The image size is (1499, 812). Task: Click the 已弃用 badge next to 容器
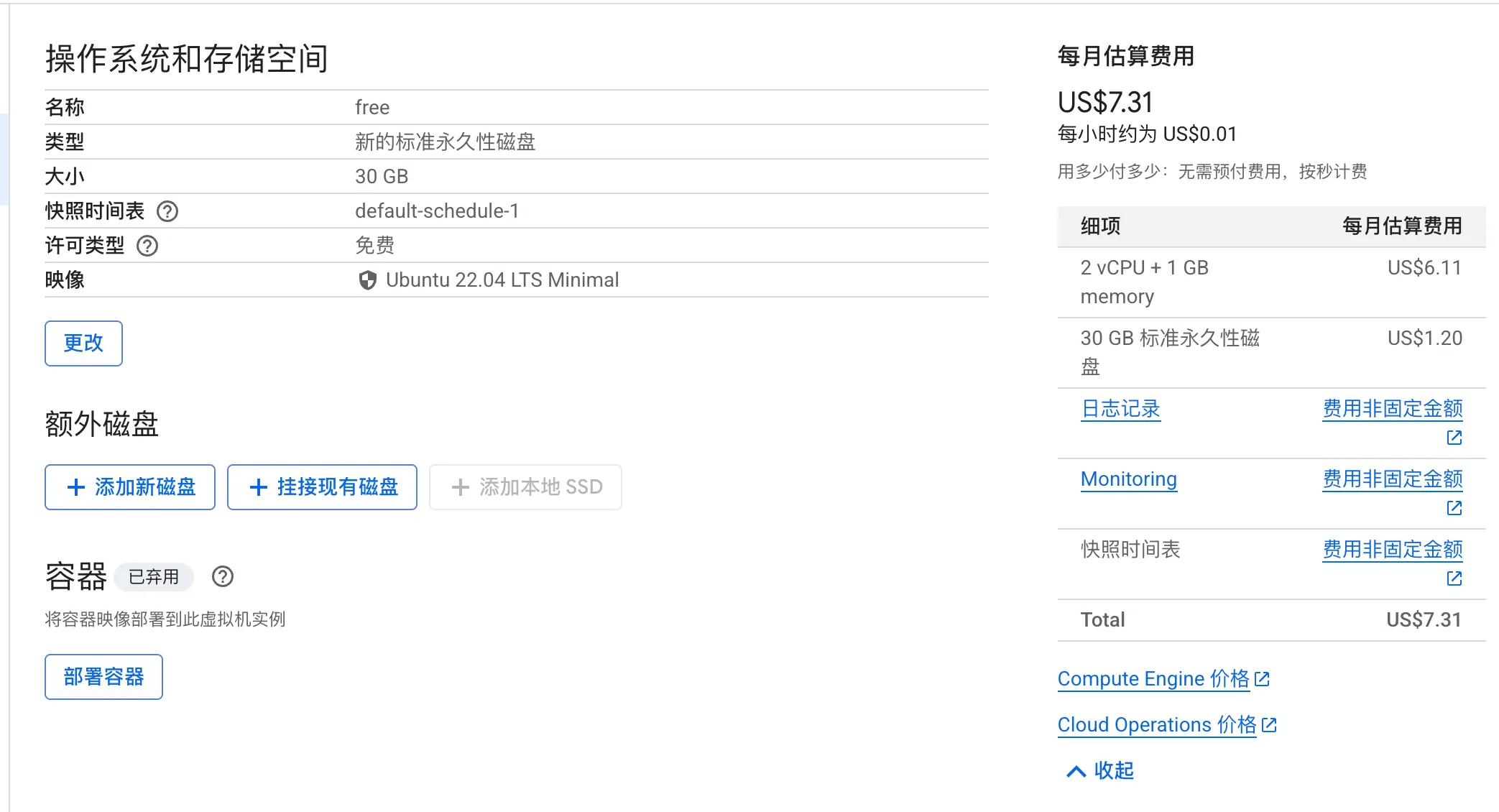[154, 577]
